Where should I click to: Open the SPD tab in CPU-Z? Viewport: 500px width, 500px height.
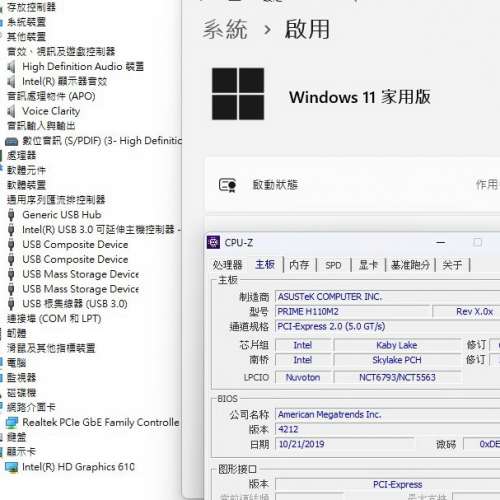click(x=333, y=265)
